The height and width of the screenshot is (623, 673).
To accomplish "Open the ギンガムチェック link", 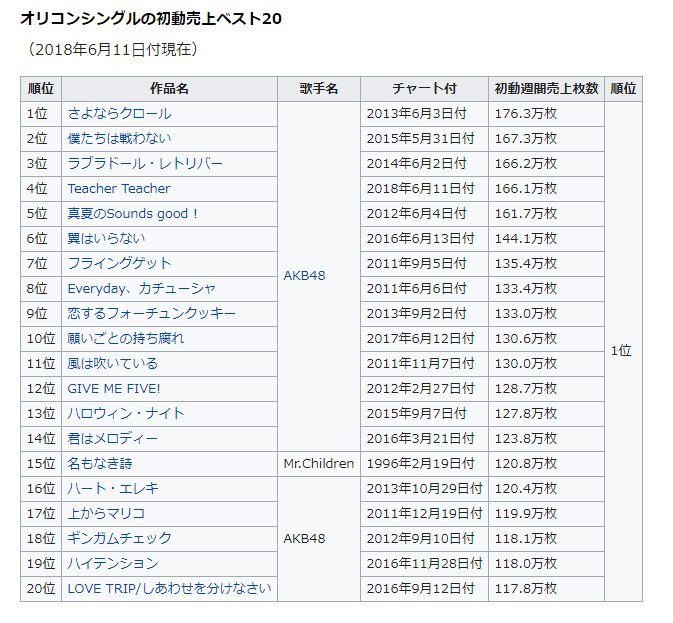I will point(119,538).
